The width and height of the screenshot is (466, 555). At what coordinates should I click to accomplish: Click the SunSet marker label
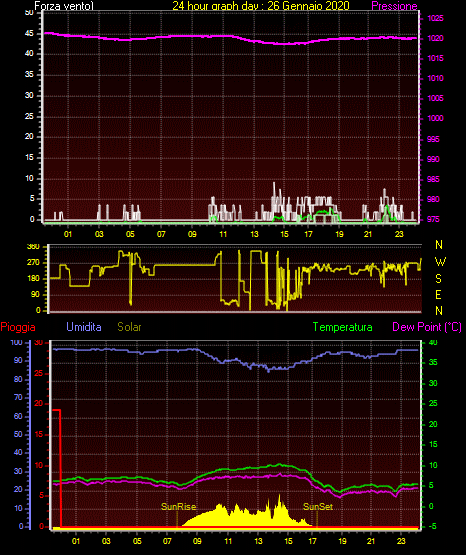[318, 507]
